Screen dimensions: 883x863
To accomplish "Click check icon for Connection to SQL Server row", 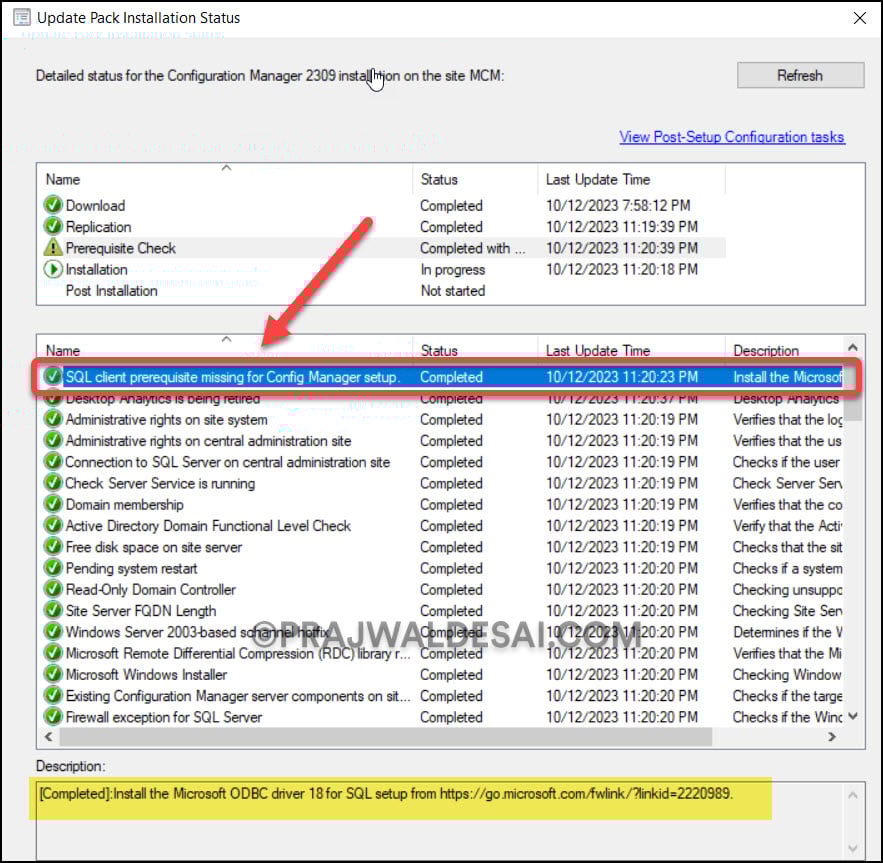I will 53,462.
